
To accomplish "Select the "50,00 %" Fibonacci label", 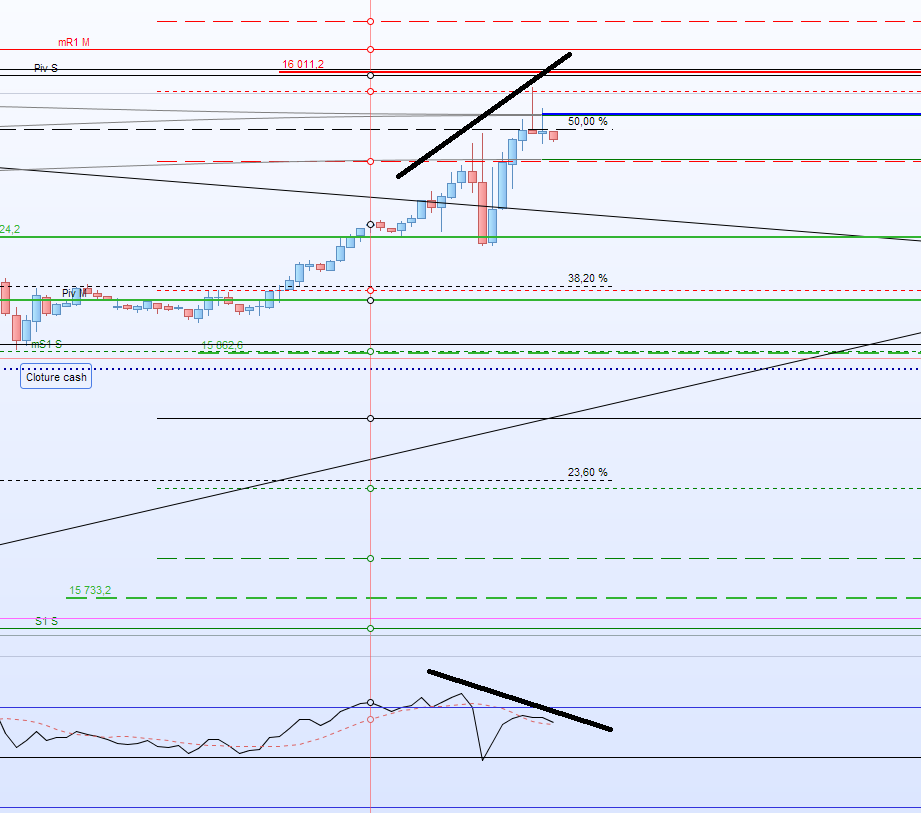I will click(587, 121).
